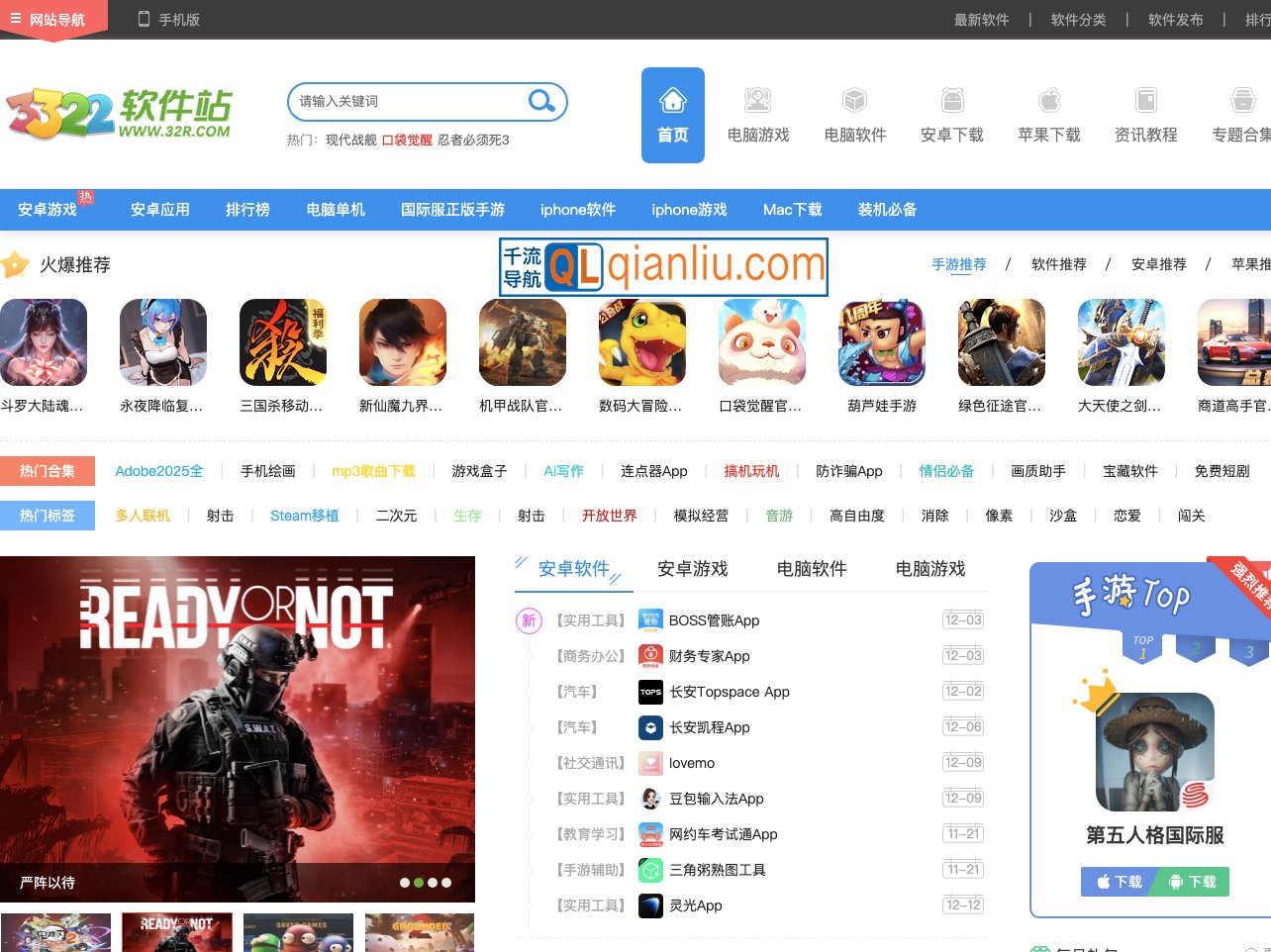Click the 灵光App app icon
This screenshot has width=1271, height=952.
pyautogui.click(x=650, y=904)
